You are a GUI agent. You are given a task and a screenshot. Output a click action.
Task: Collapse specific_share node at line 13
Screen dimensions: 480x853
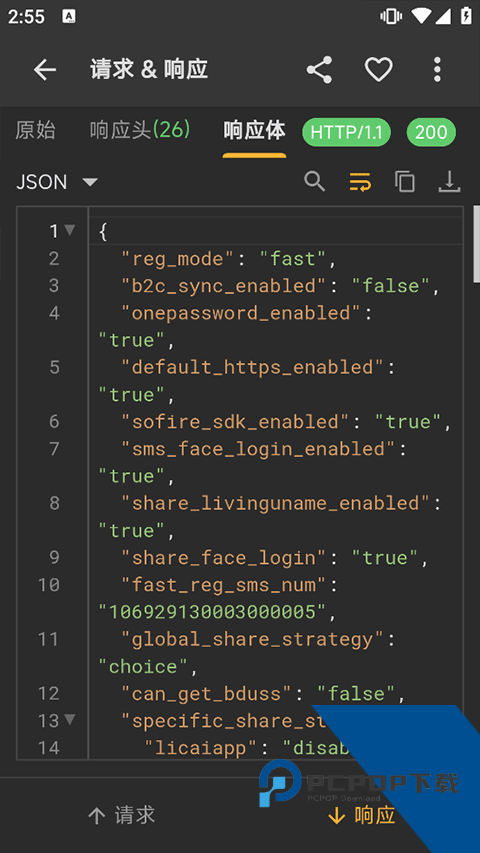[70, 720]
